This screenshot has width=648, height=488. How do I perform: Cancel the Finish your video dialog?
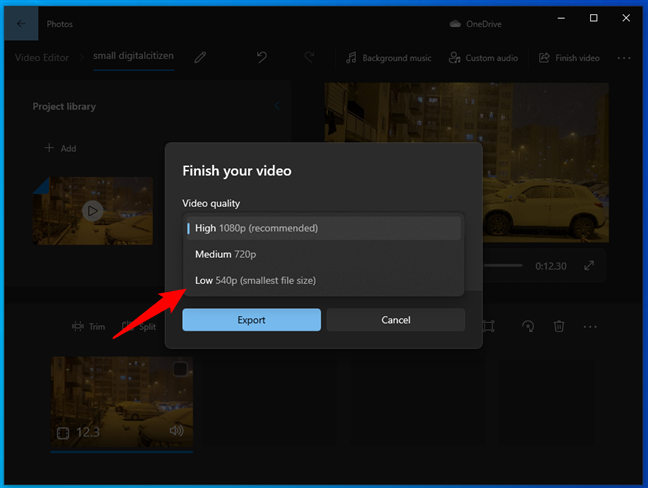(x=395, y=320)
